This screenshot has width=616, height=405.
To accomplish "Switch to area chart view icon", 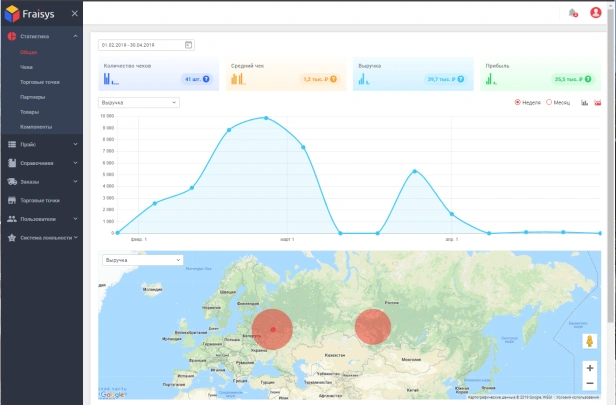I will point(598,102).
